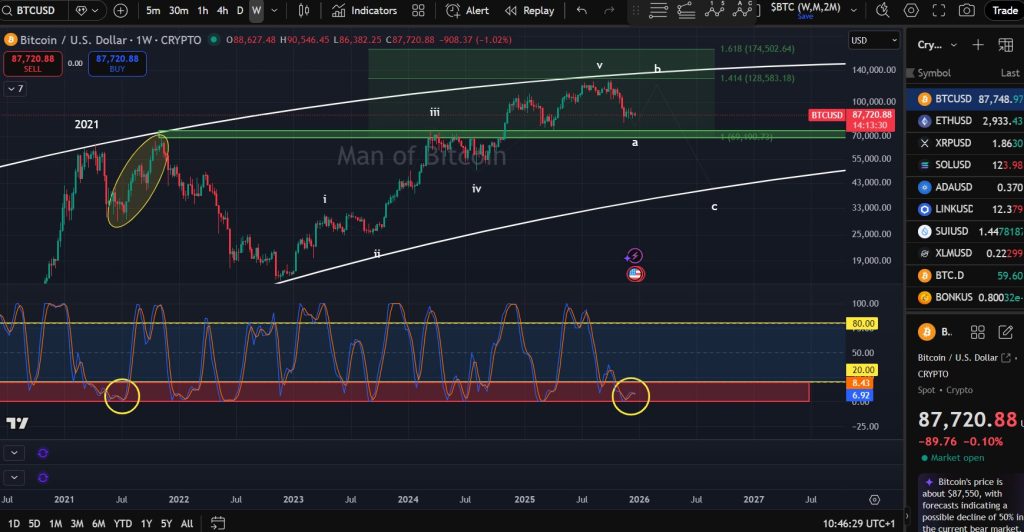The width and height of the screenshot is (1024, 532).
Task: Add symbol to compare with plus icon
Action: point(121,11)
